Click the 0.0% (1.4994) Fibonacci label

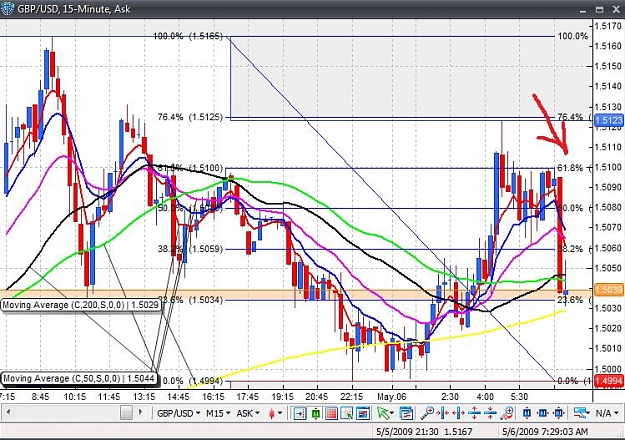tap(193, 381)
